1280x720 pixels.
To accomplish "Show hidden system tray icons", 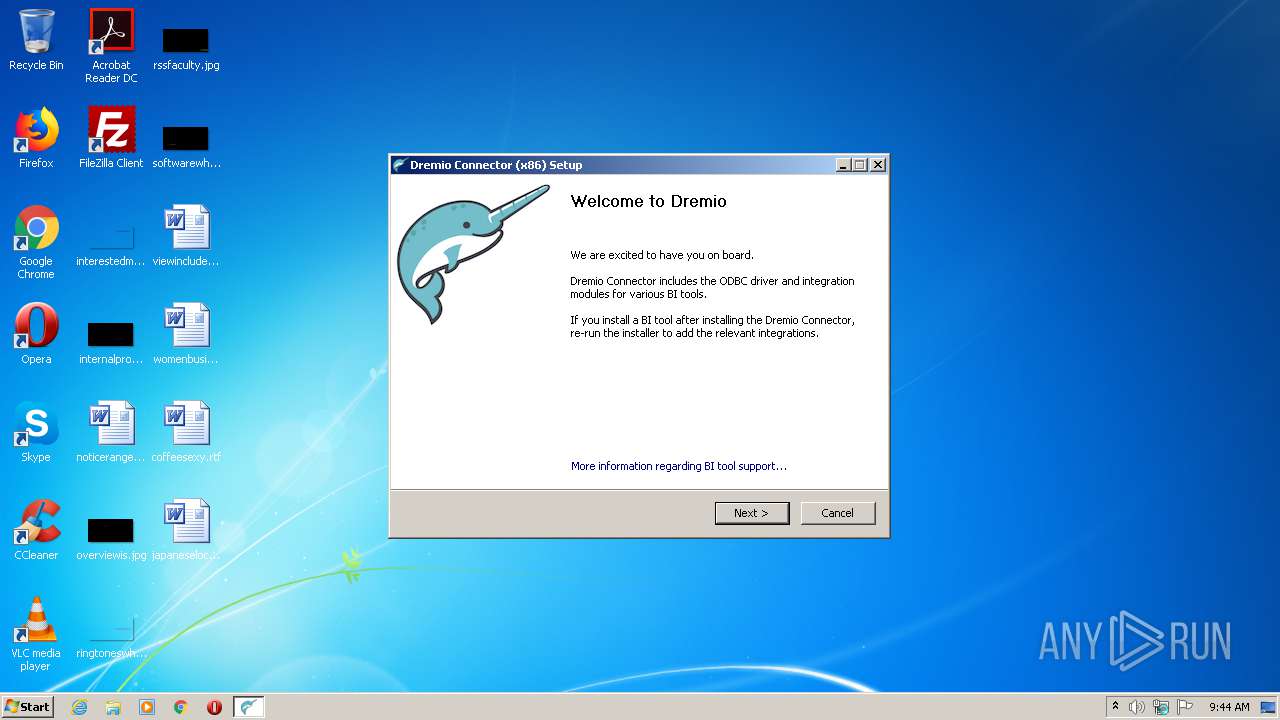I will tap(1116, 707).
